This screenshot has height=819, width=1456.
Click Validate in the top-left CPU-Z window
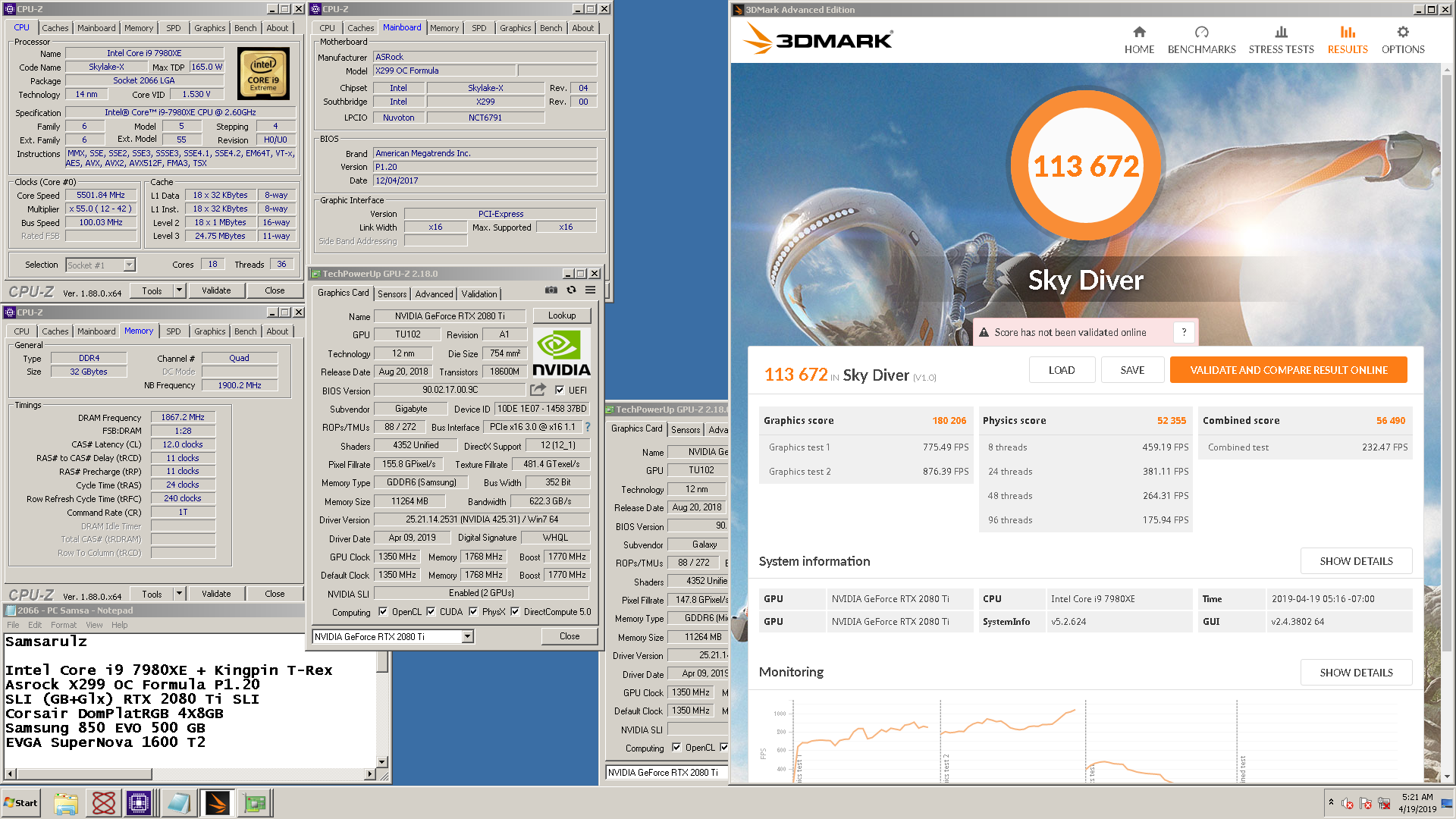click(x=216, y=290)
